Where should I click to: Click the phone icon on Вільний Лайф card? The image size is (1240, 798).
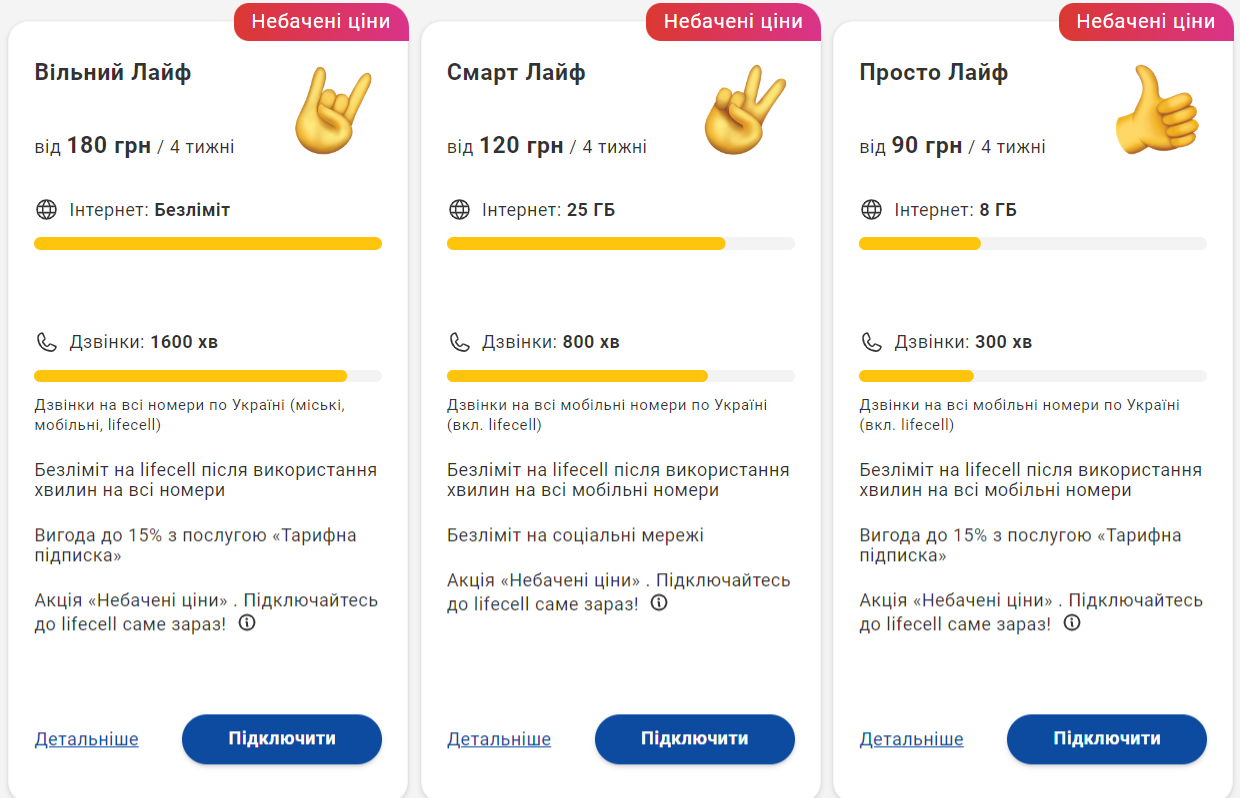click(x=46, y=341)
